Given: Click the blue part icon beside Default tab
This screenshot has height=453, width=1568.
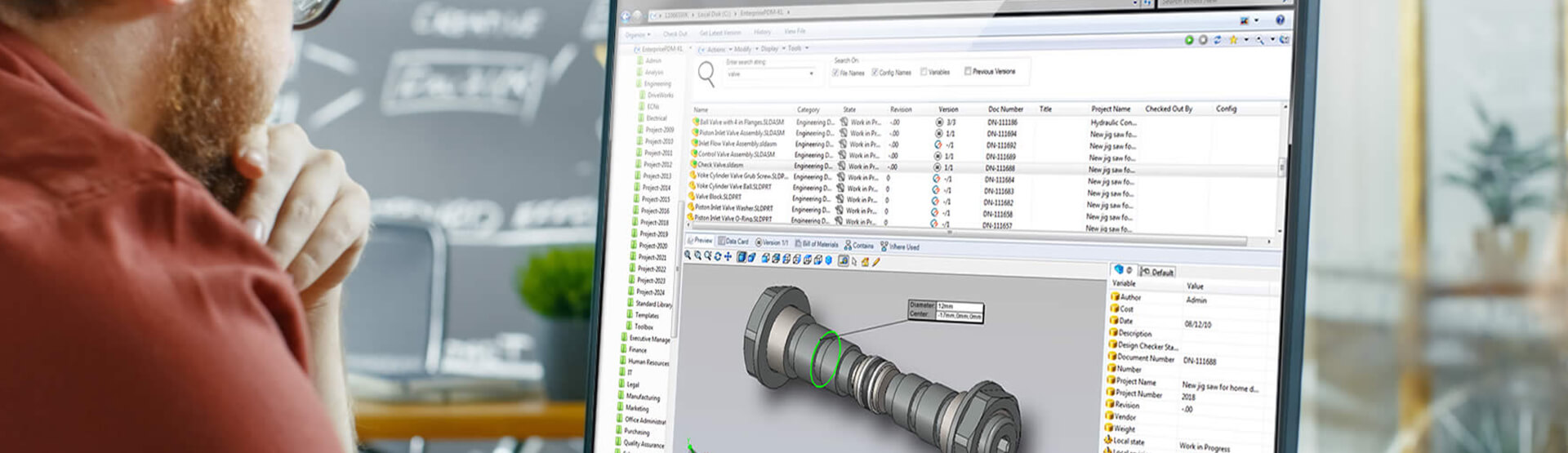Looking at the screenshot, I should click(1118, 269).
